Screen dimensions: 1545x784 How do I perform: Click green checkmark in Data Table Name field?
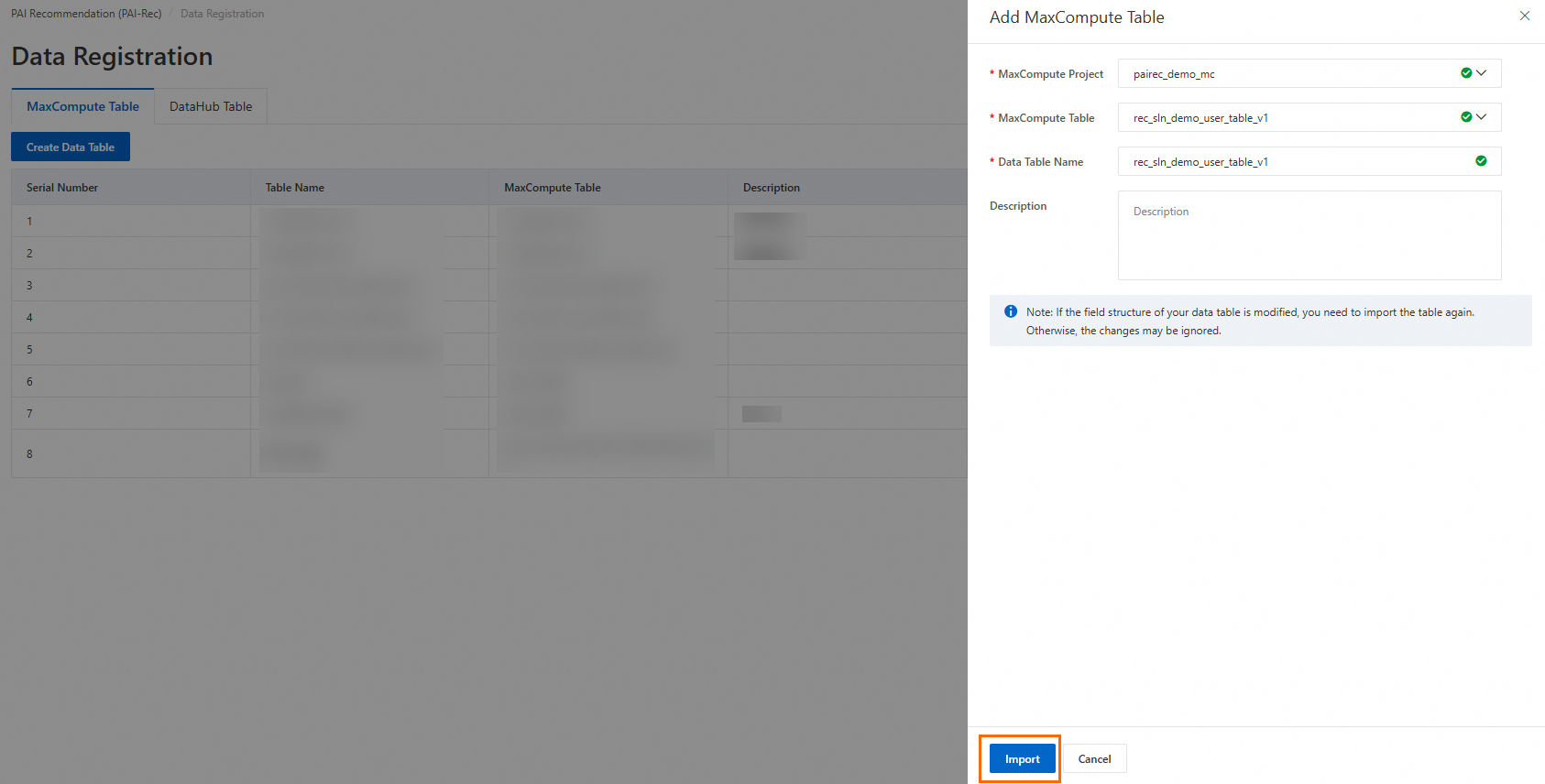click(x=1481, y=161)
